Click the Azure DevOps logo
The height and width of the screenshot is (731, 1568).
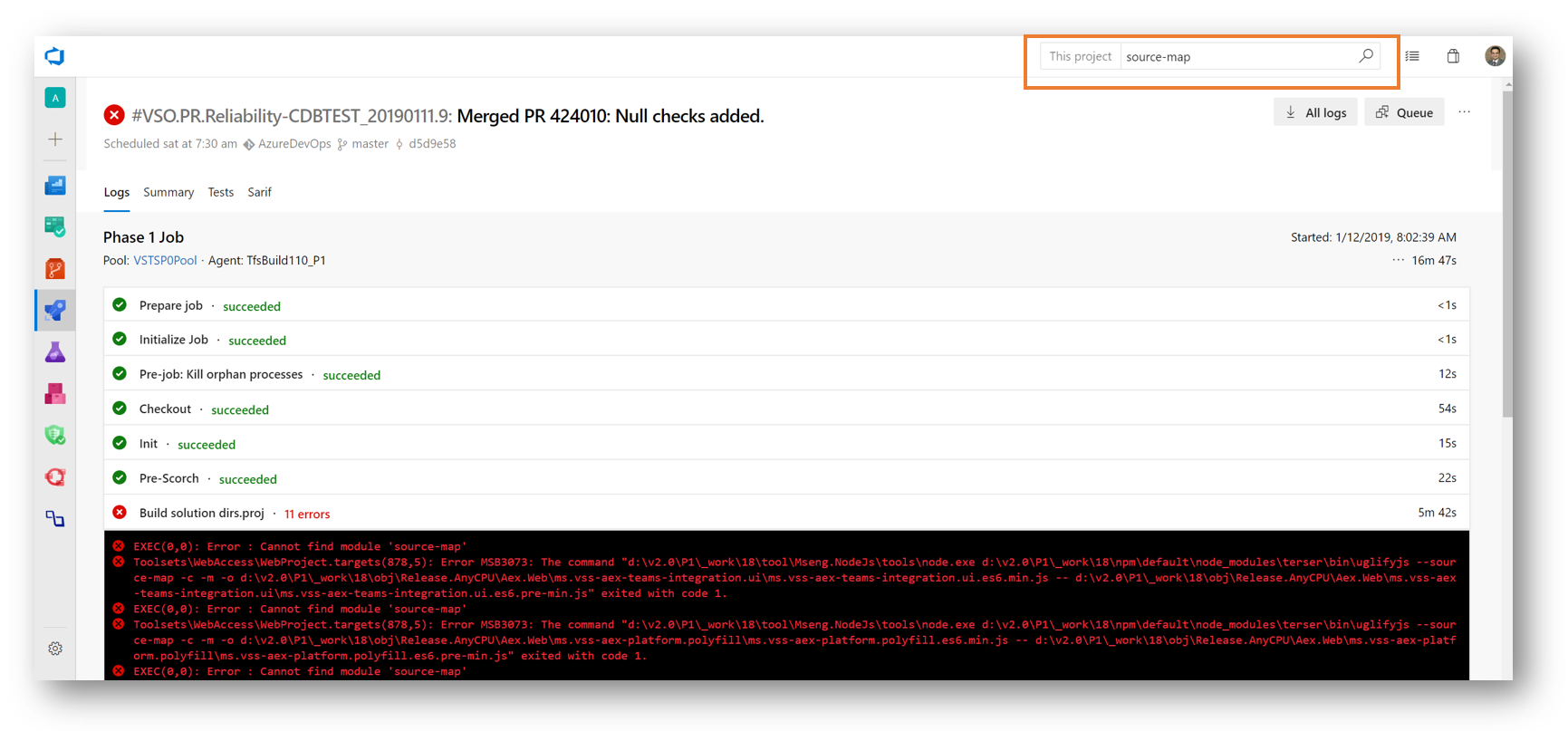54,56
